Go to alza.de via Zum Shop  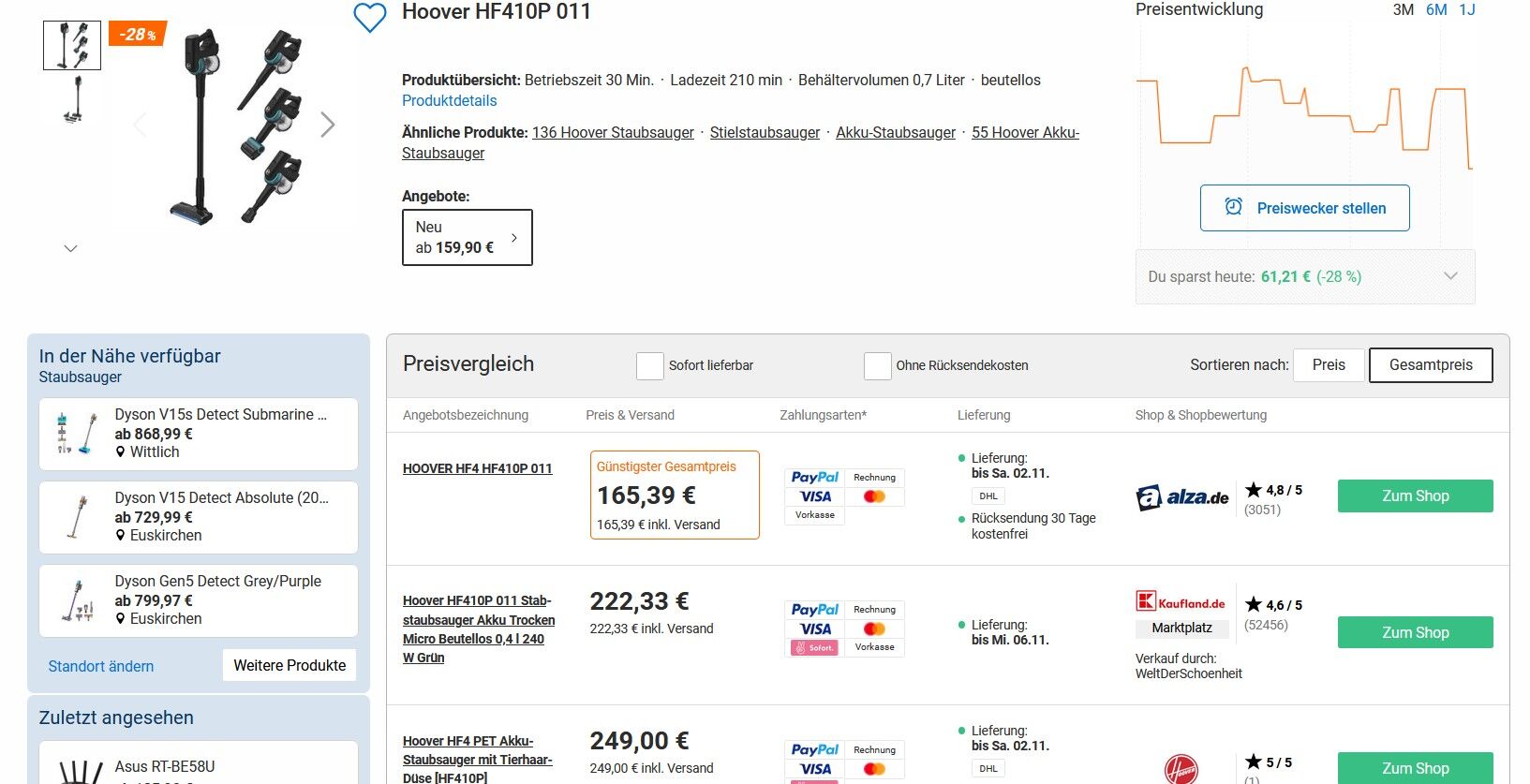pyautogui.click(x=1415, y=496)
